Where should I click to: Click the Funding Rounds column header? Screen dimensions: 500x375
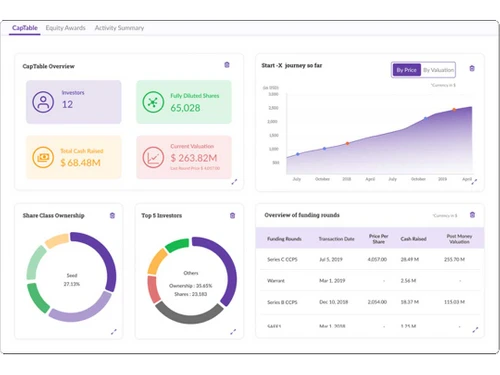point(284,239)
